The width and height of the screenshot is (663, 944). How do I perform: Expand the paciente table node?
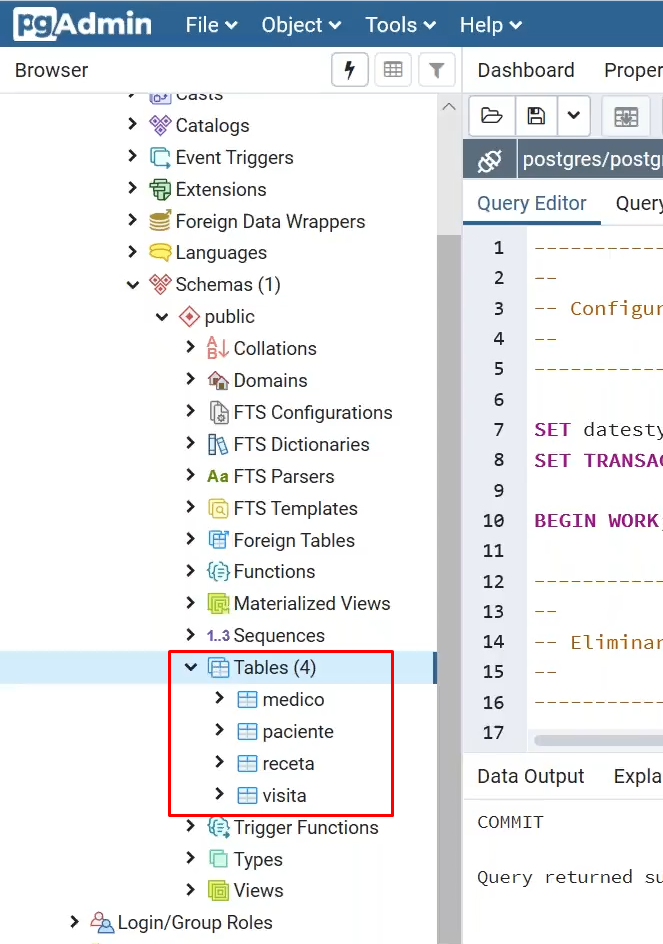[219, 730]
